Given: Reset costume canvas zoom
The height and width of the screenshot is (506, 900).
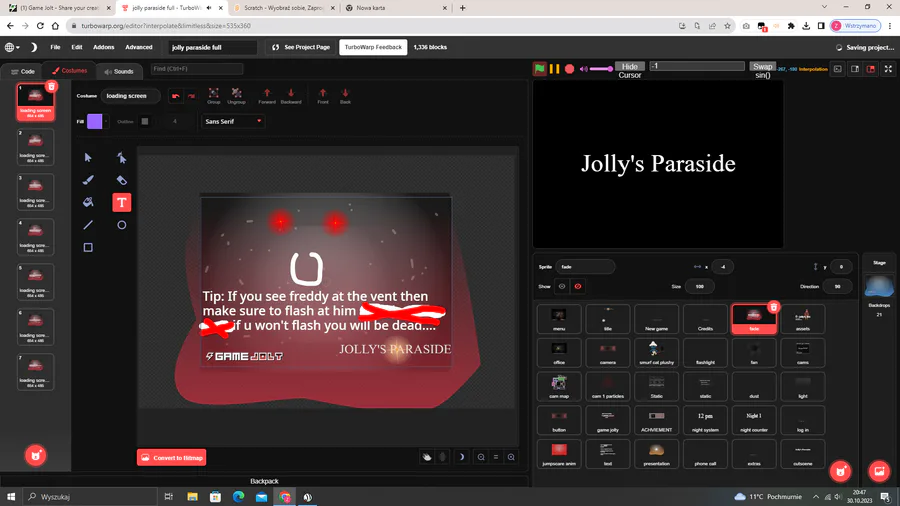Looking at the screenshot, I should (496, 457).
